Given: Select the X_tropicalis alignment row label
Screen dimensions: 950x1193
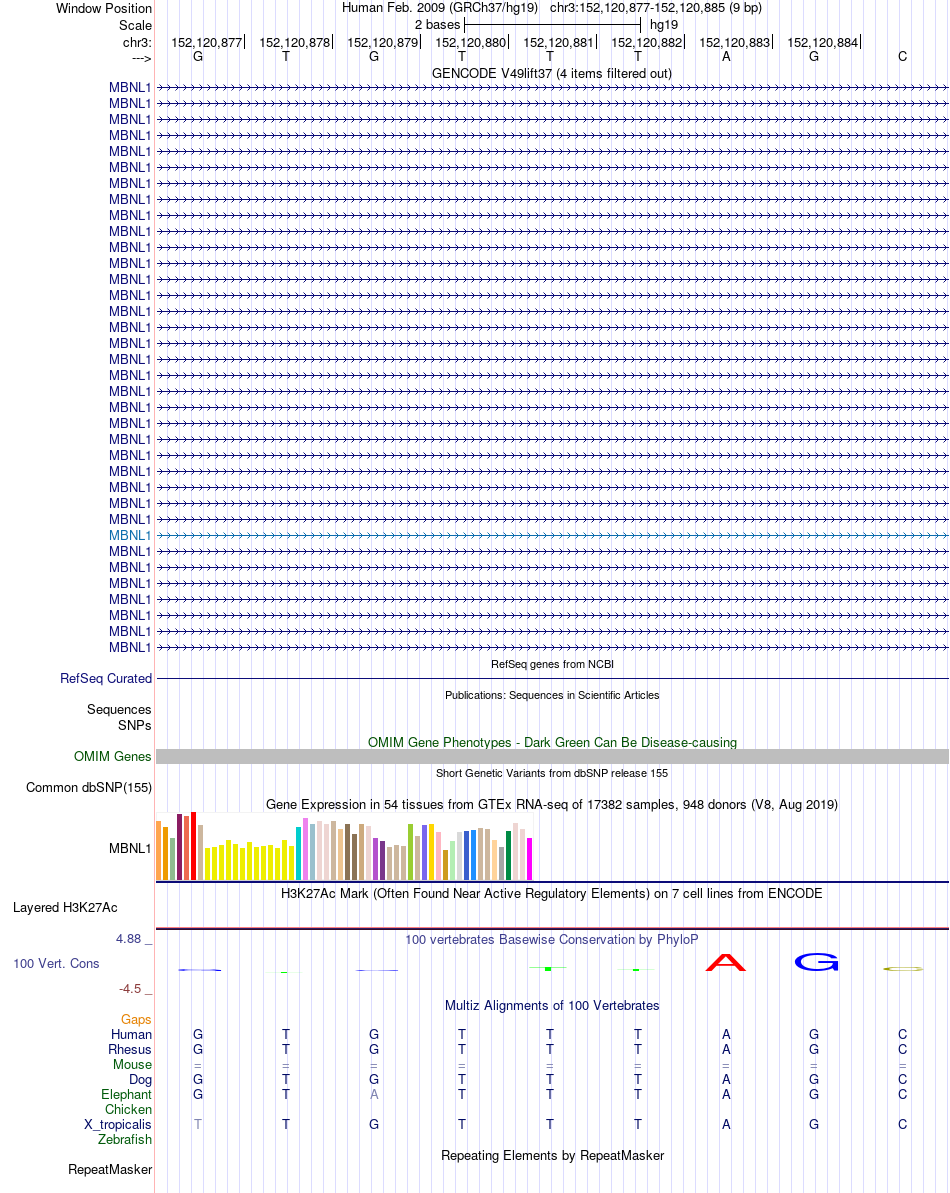Looking at the screenshot, I should click(118, 1125).
